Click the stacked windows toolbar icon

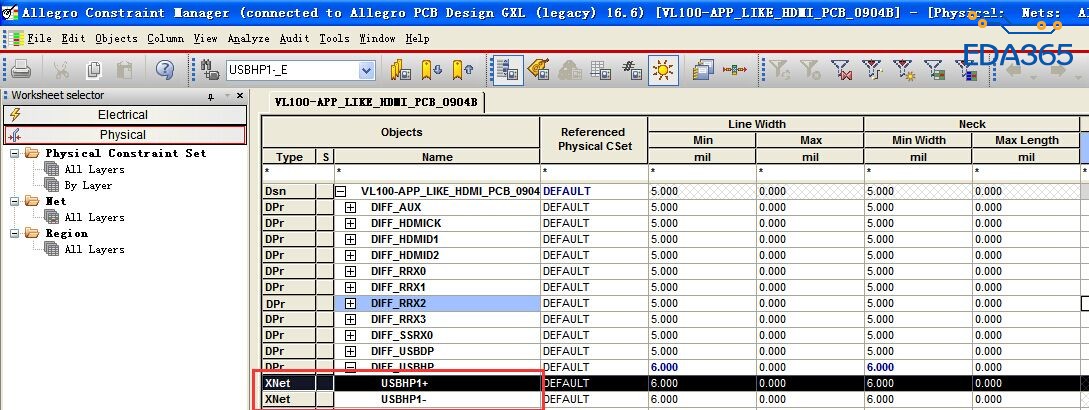pyautogui.click(x=704, y=69)
